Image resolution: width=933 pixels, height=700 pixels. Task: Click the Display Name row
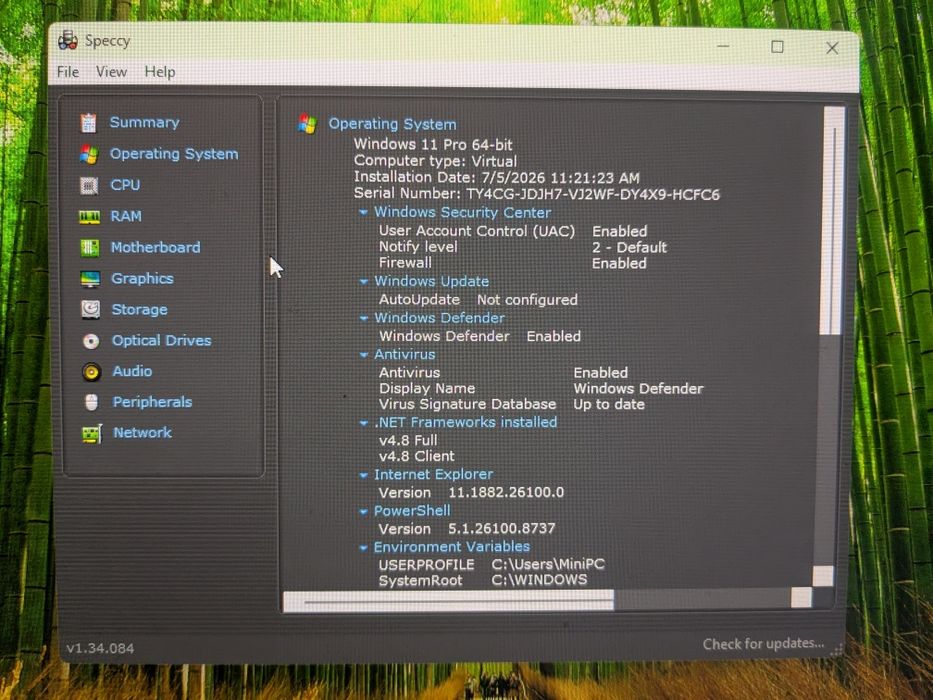tap(541, 389)
